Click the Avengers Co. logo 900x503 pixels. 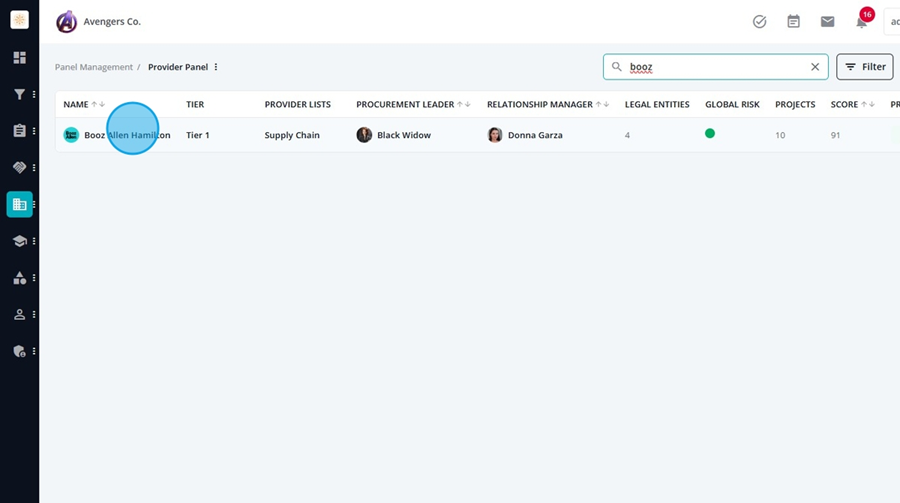pyautogui.click(x=67, y=22)
